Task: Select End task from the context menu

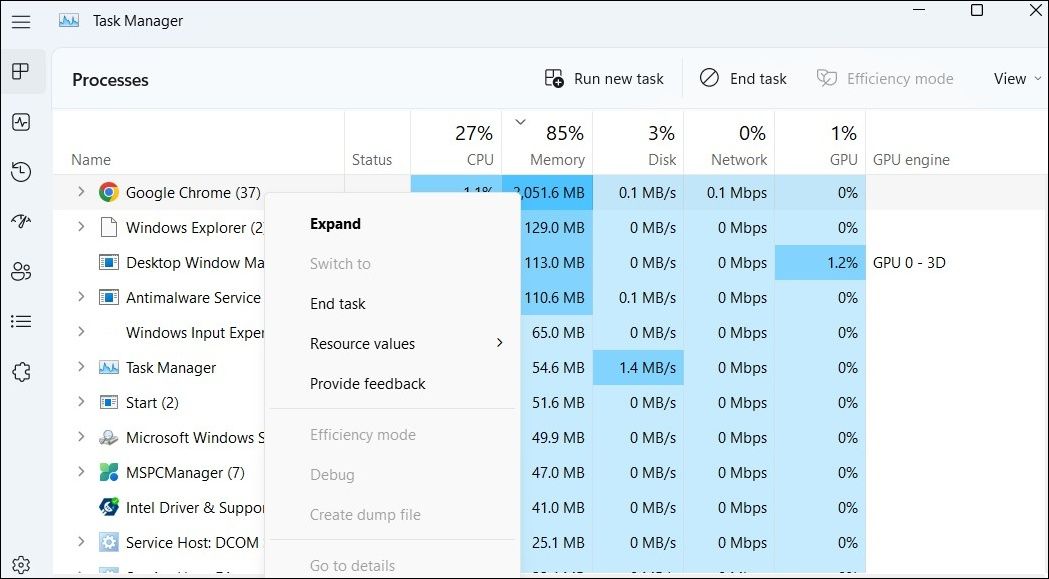Action: [338, 304]
